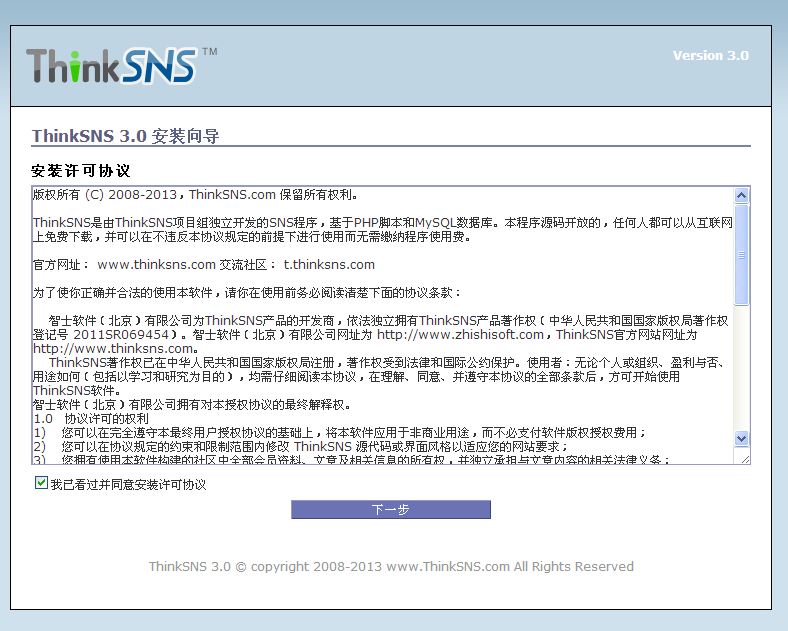Click the license scrollbar thumb
Screen dimensions: 788x631
point(741,255)
